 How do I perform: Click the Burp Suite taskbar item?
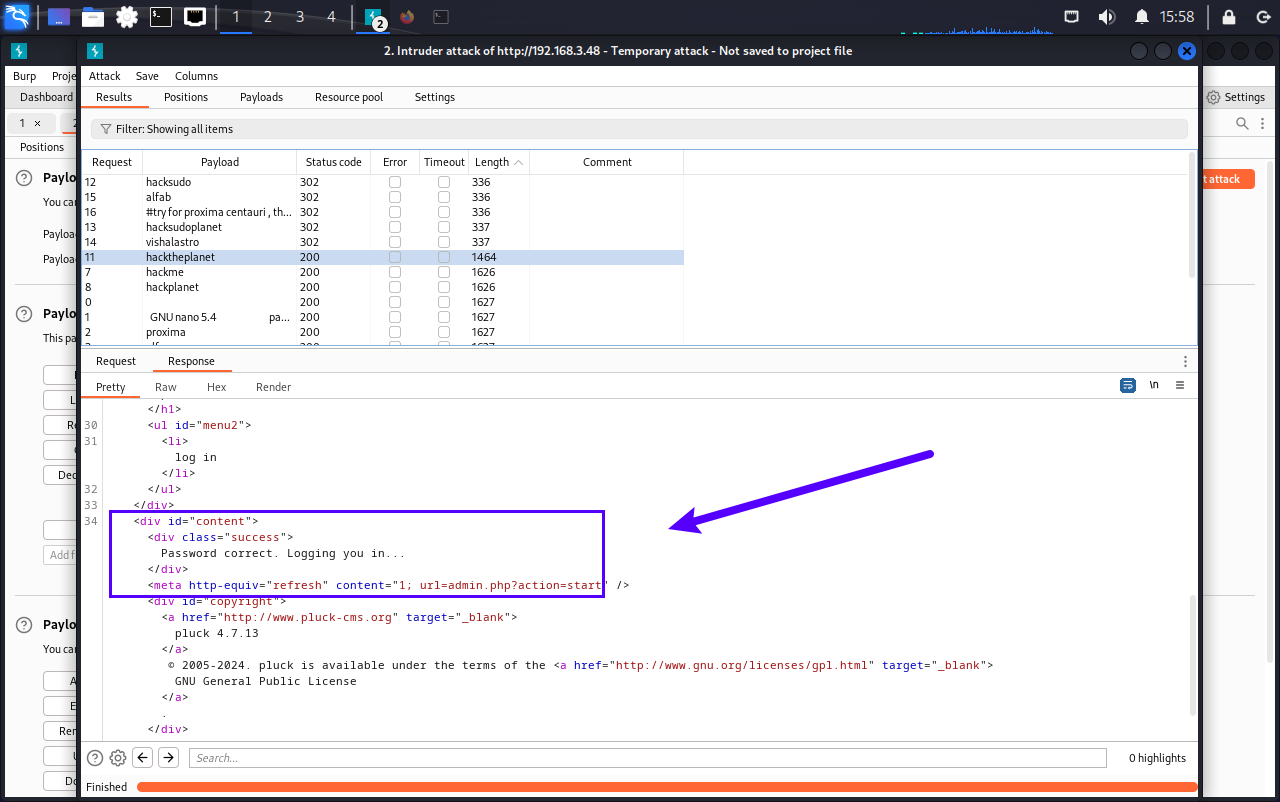coord(374,17)
